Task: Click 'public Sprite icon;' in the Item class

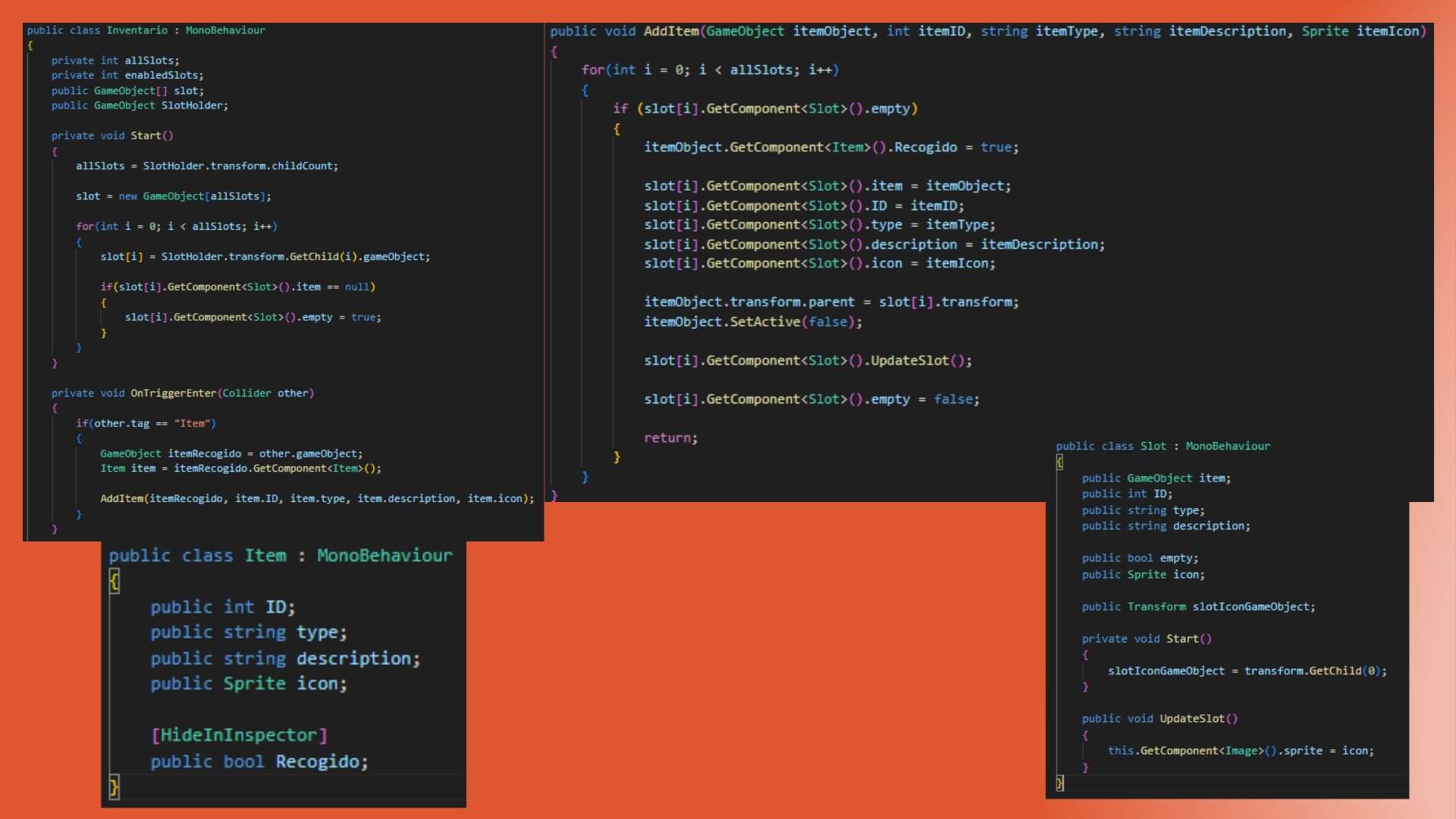Action: click(249, 683)
